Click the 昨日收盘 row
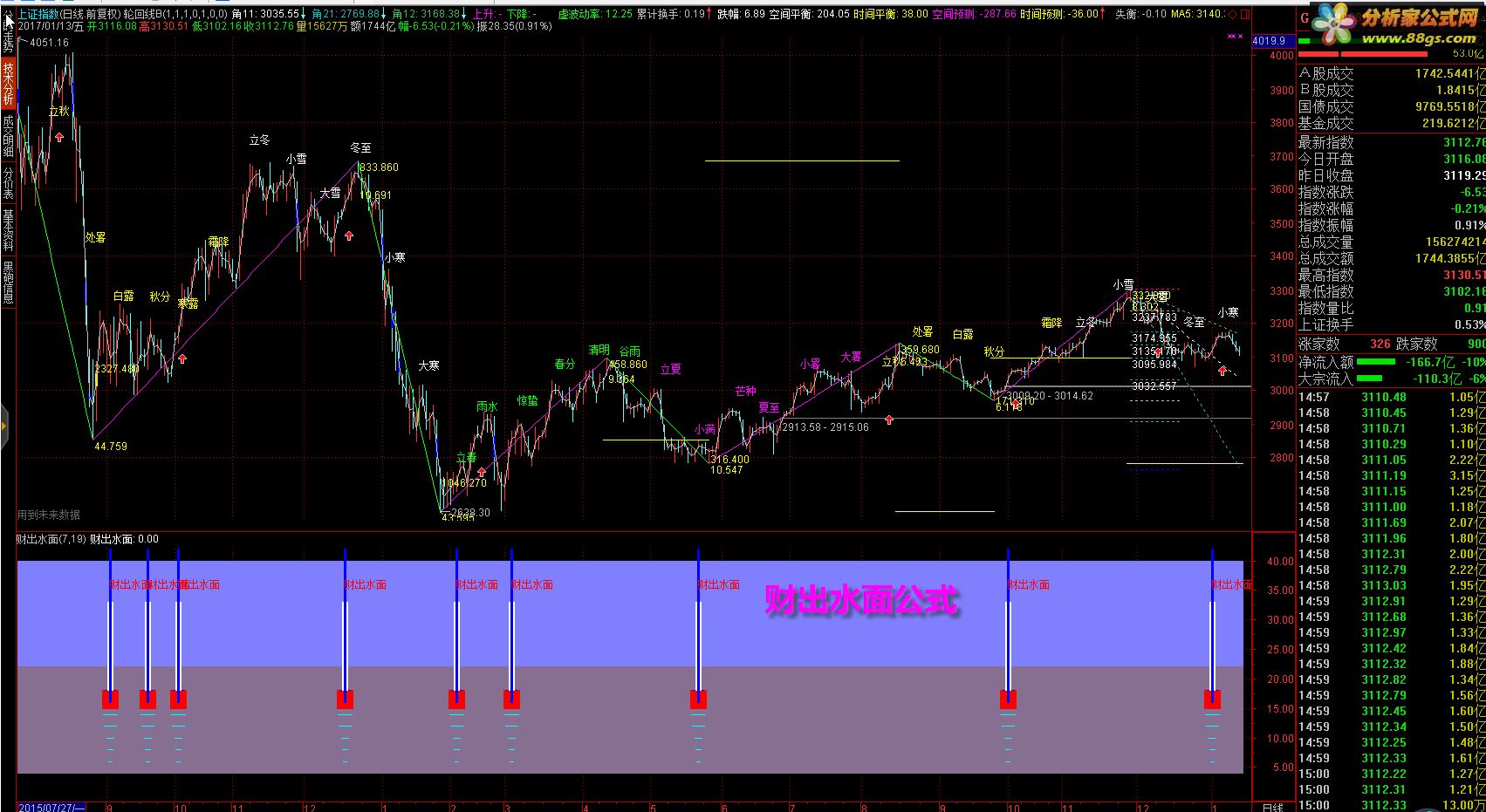Screen dimensions: 1486x812 click(1391, 175)
